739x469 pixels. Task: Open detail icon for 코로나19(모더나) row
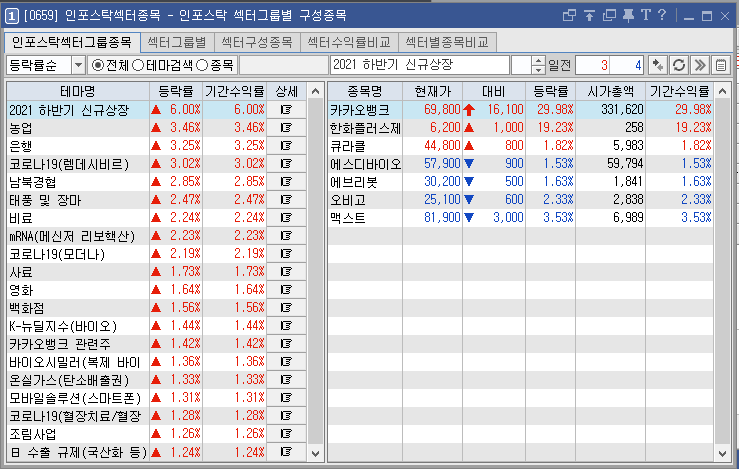pyautogui.click(x=286, y=254)
